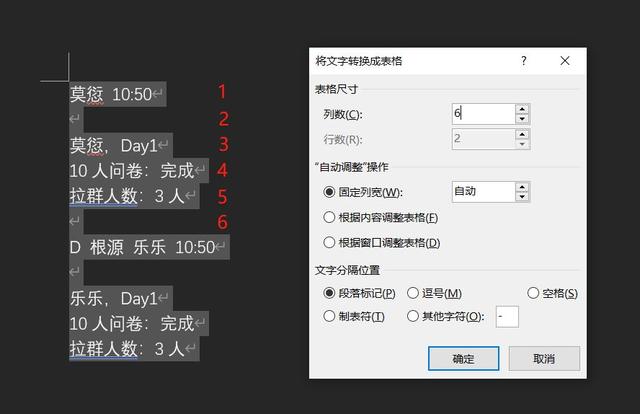Close the 将文字转换成表格 dialog
640x414 pixels.
(x=565, y=61)
